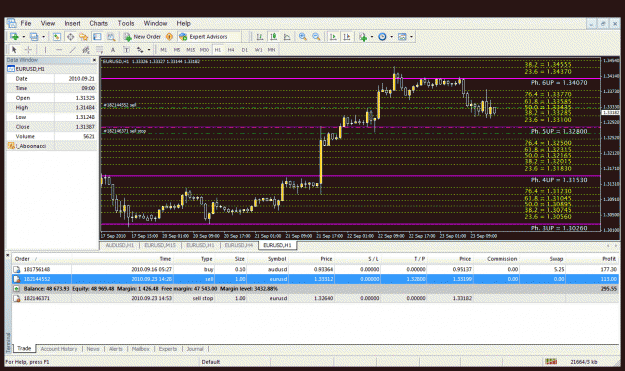Select the i_Abconacci indicator row
The width and height of the screenshot is (625, 371).
(x=52, y=146)
